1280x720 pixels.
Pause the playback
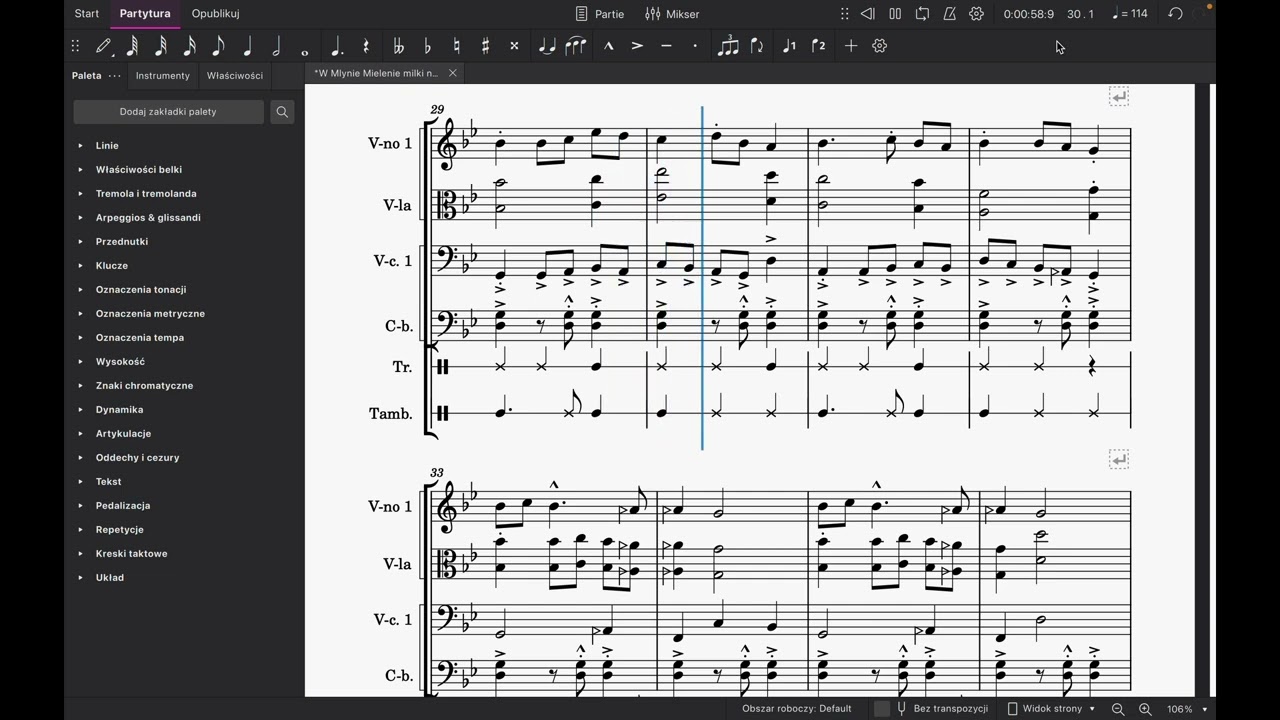click(895, 14)
